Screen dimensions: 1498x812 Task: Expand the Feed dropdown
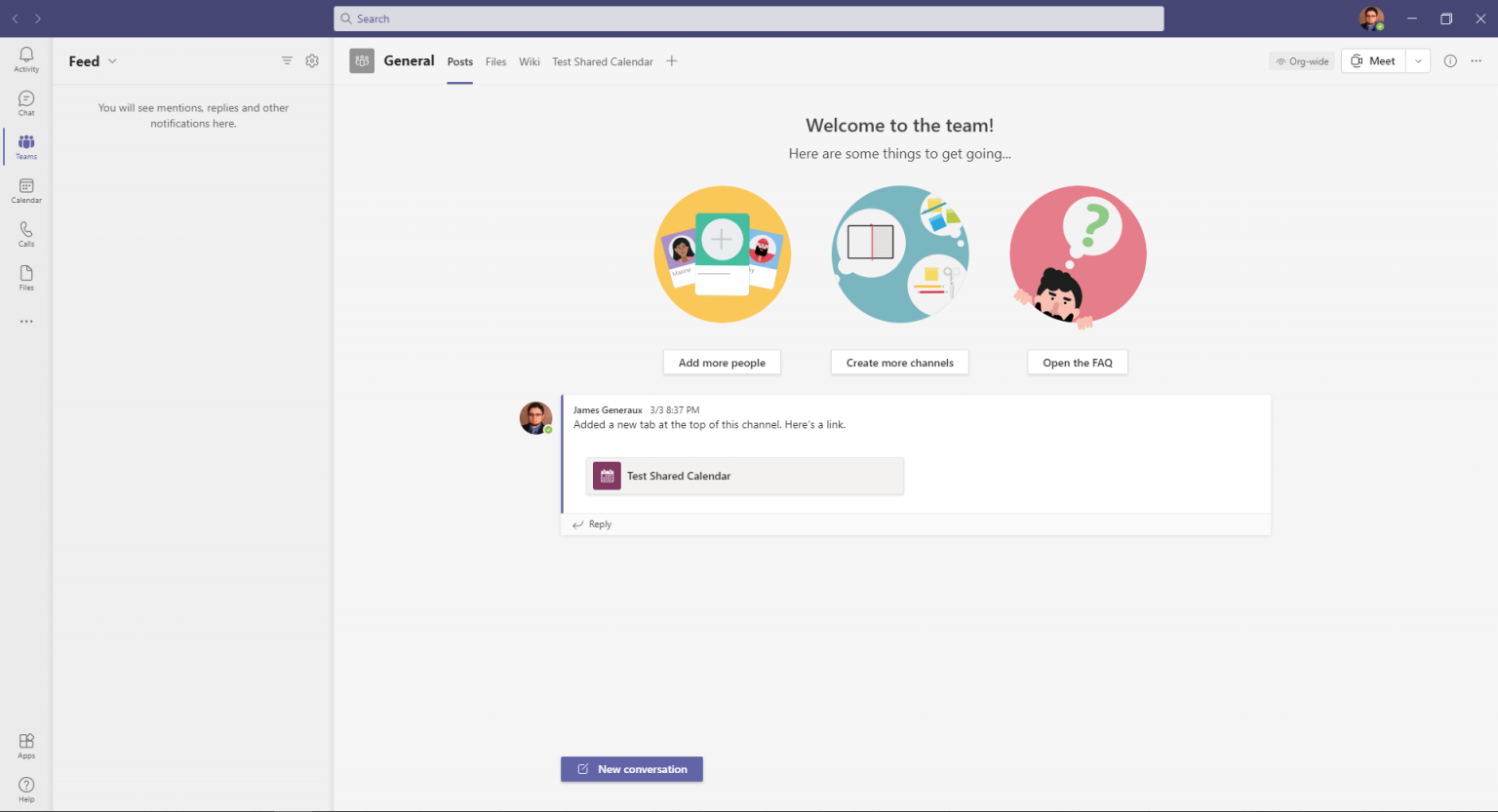coord(112,60)
